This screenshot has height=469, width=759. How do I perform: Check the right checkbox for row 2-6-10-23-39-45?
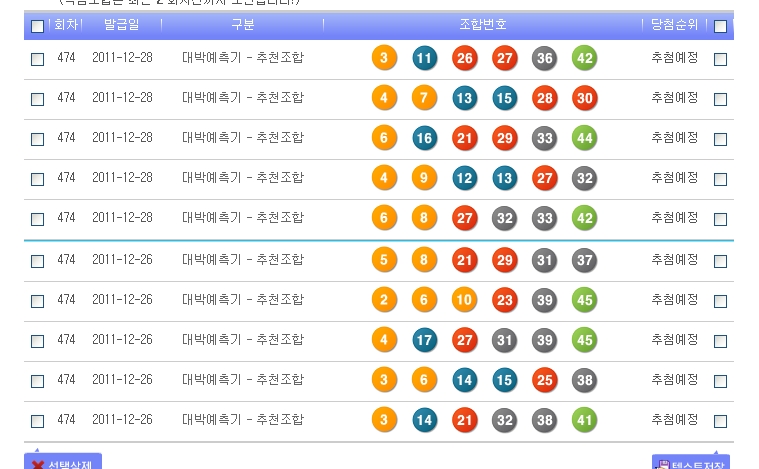720,301
